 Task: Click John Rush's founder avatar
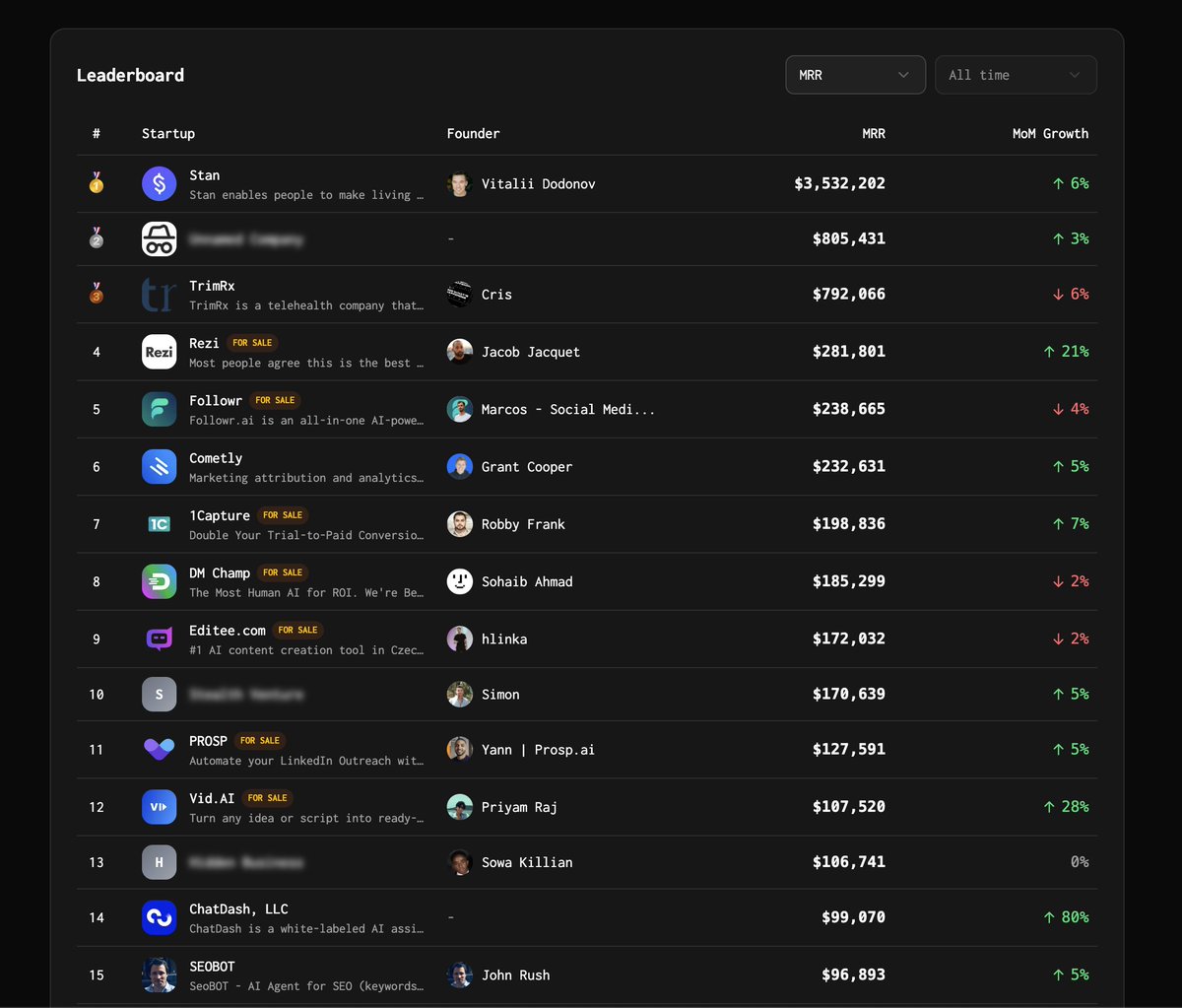(460, 975)
